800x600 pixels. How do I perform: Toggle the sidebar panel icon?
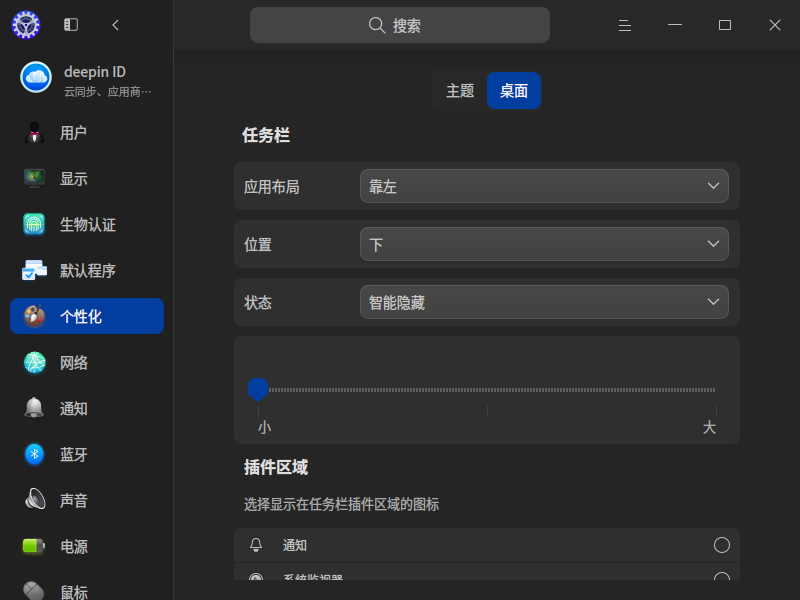71,24
